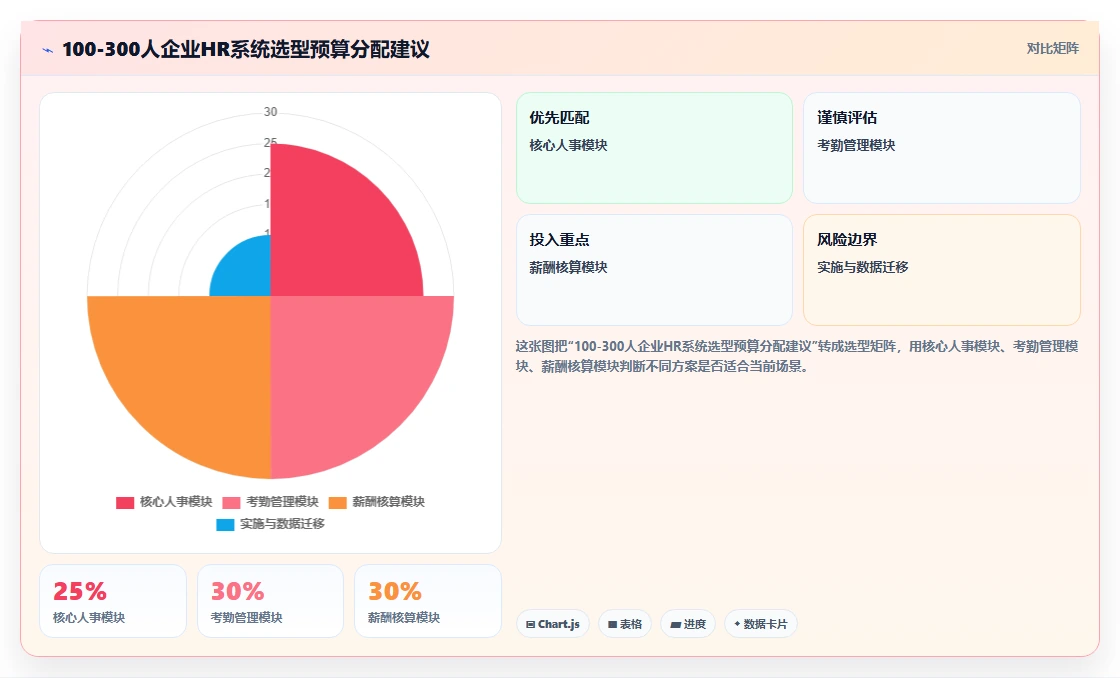Click the 25% 核心人事模块 stat card

(x=113, y=601)
